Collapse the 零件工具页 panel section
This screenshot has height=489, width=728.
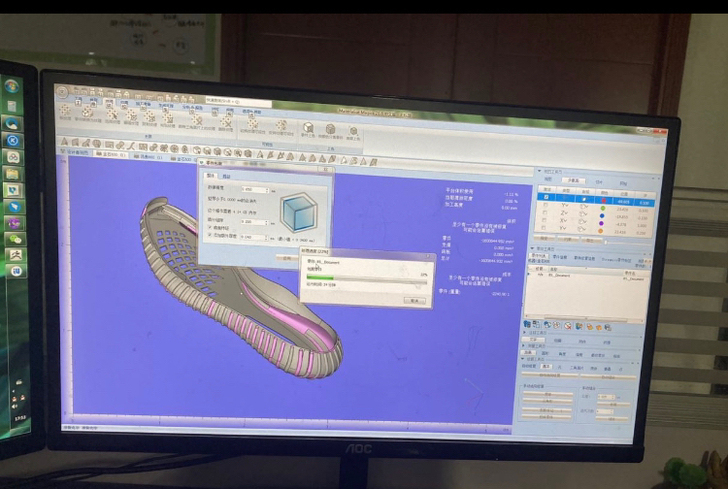point(533,248)
